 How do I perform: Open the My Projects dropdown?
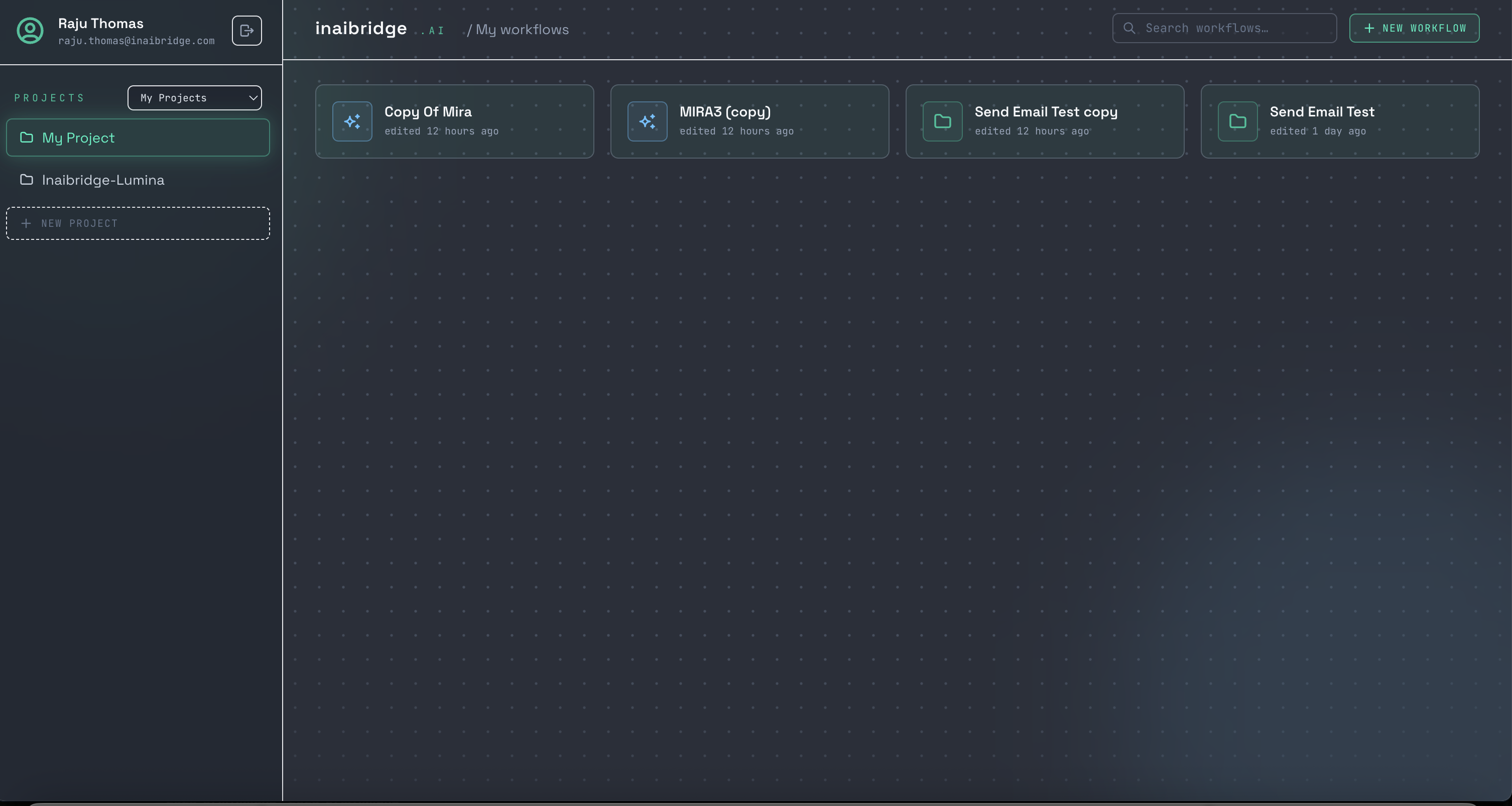[x=195, y=98]
